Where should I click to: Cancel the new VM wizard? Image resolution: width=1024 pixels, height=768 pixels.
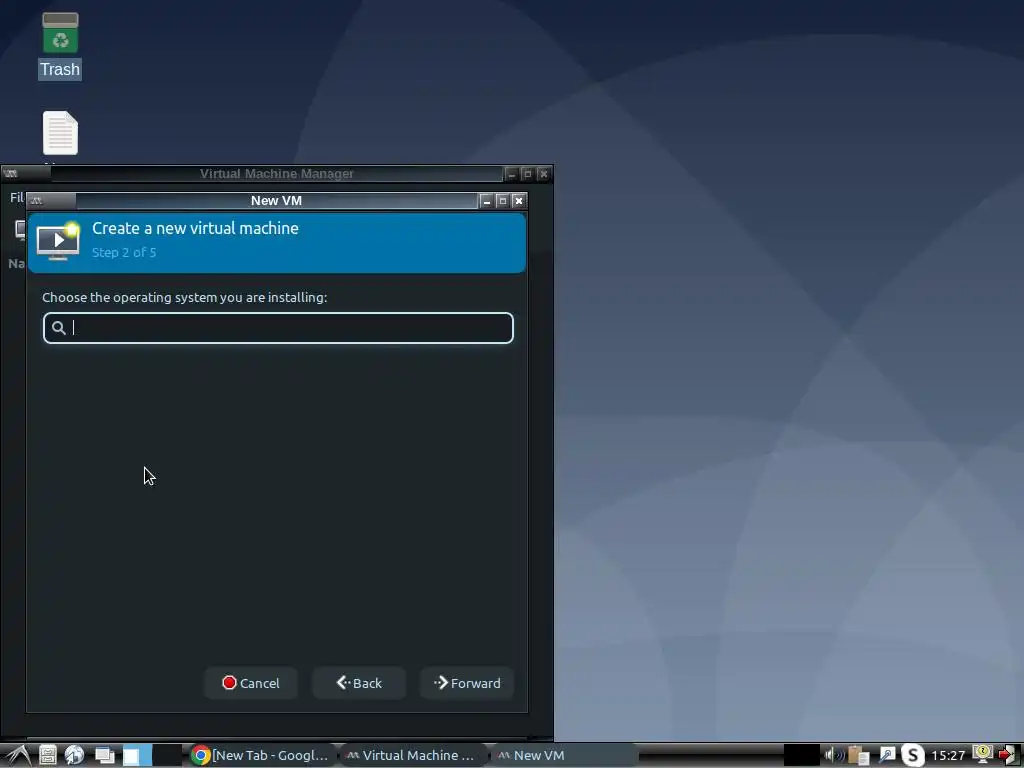251,683
